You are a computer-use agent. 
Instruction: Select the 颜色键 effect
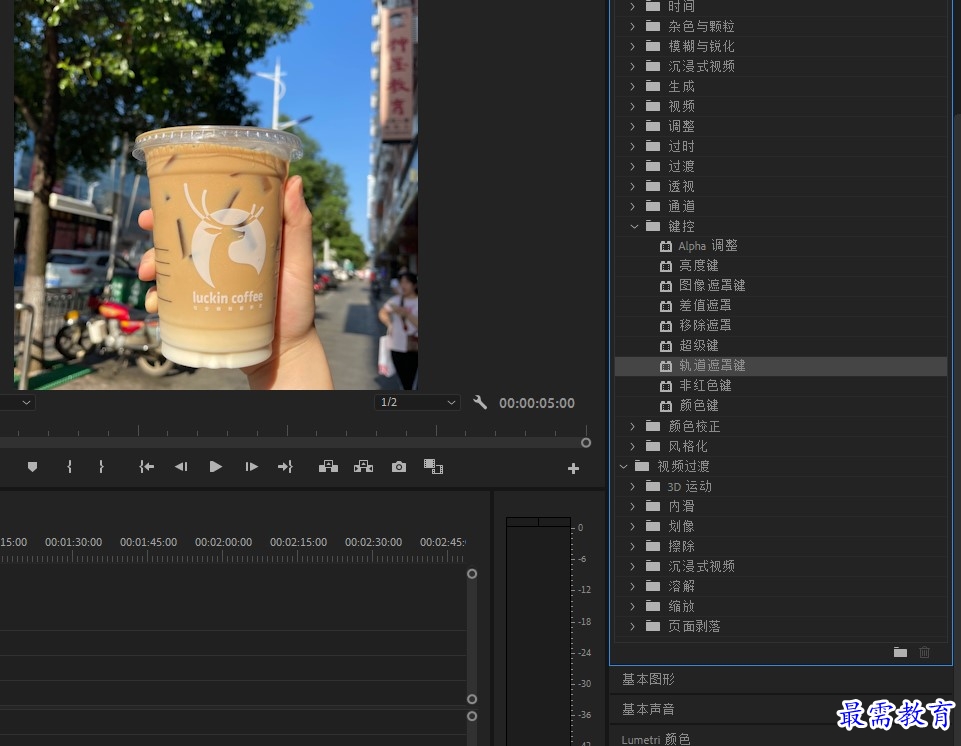[x=699, y=406]
